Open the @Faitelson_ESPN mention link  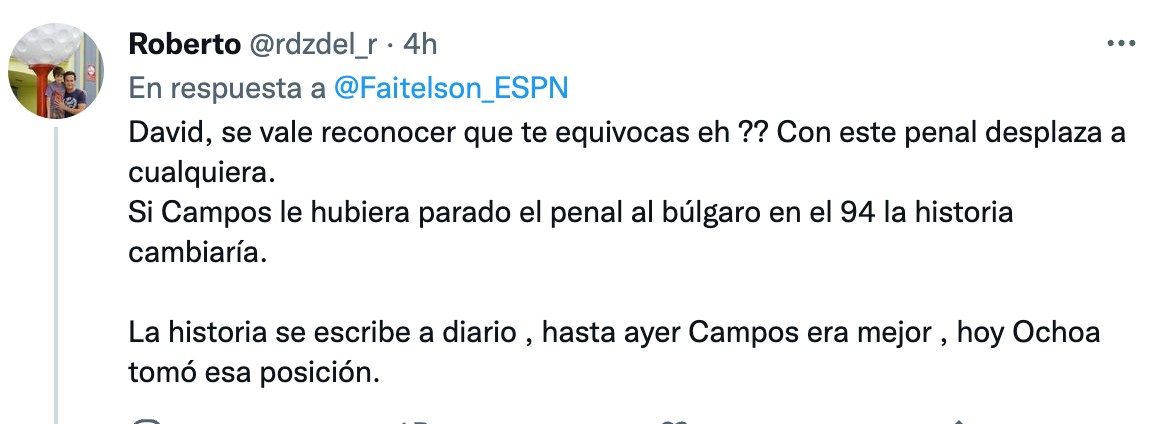(x=451, y=88)
